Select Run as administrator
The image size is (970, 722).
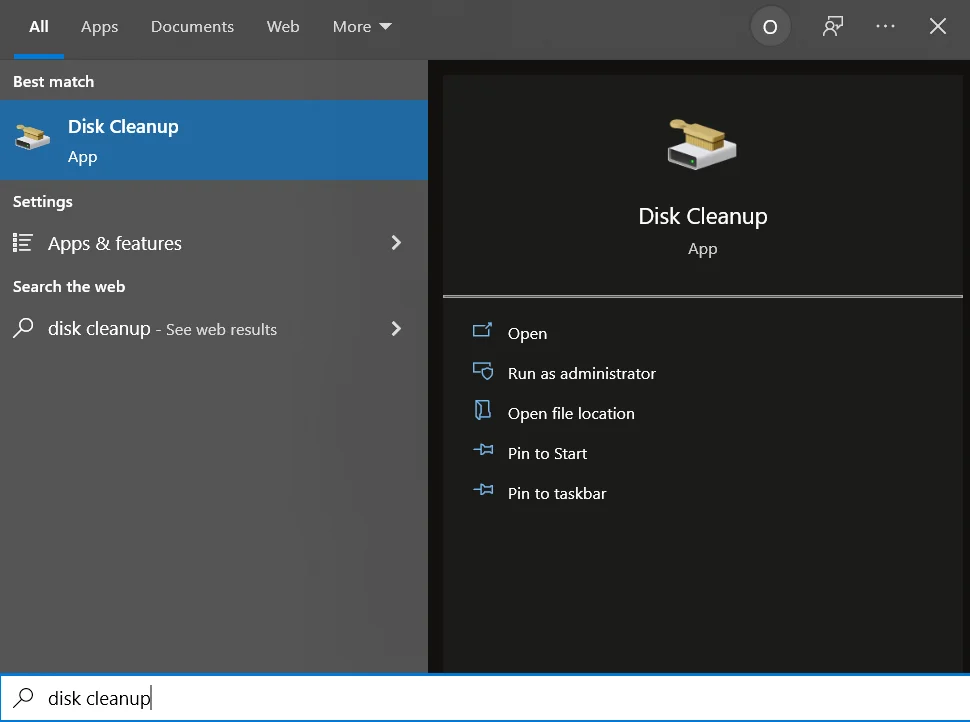point(582,374)
